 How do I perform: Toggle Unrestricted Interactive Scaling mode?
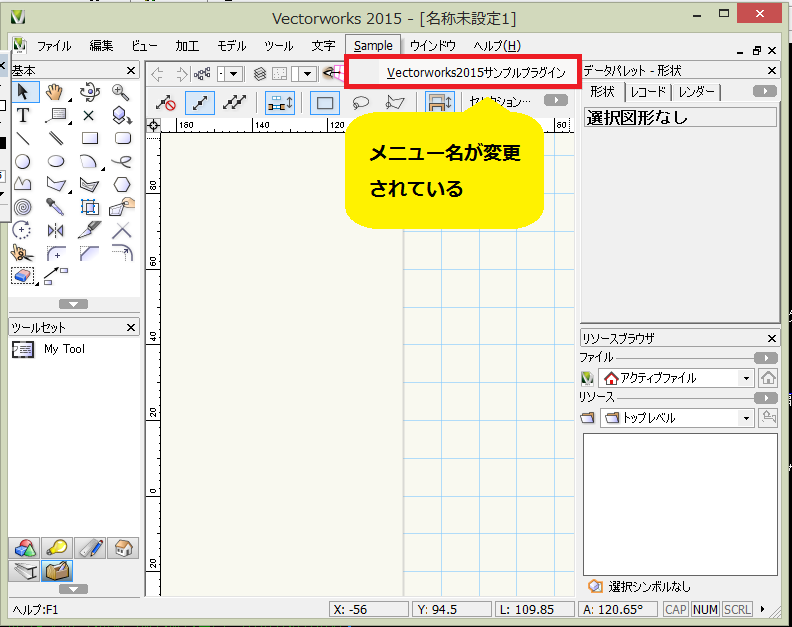(234, 103)
